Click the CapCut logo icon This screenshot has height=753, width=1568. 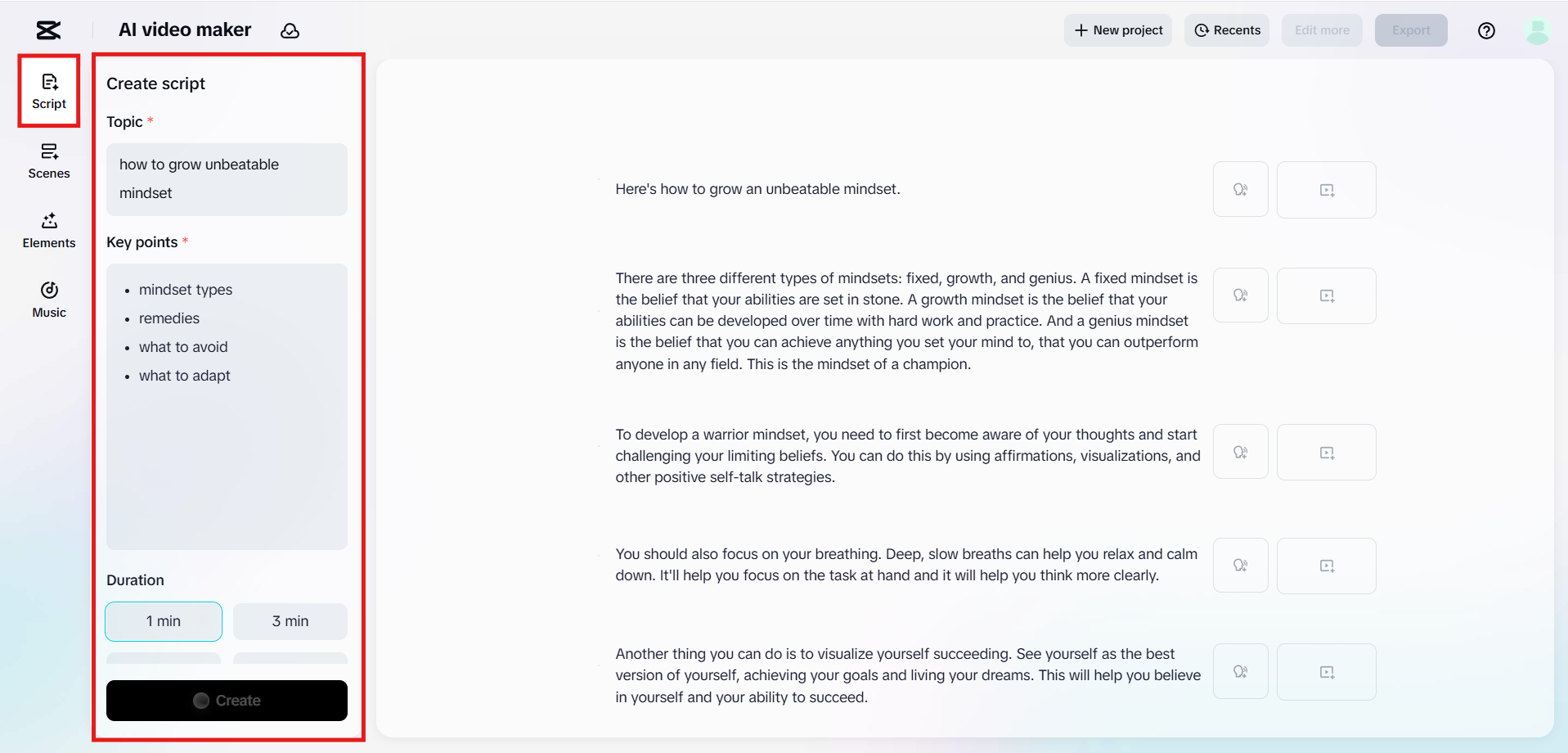[x=48, y=30]
